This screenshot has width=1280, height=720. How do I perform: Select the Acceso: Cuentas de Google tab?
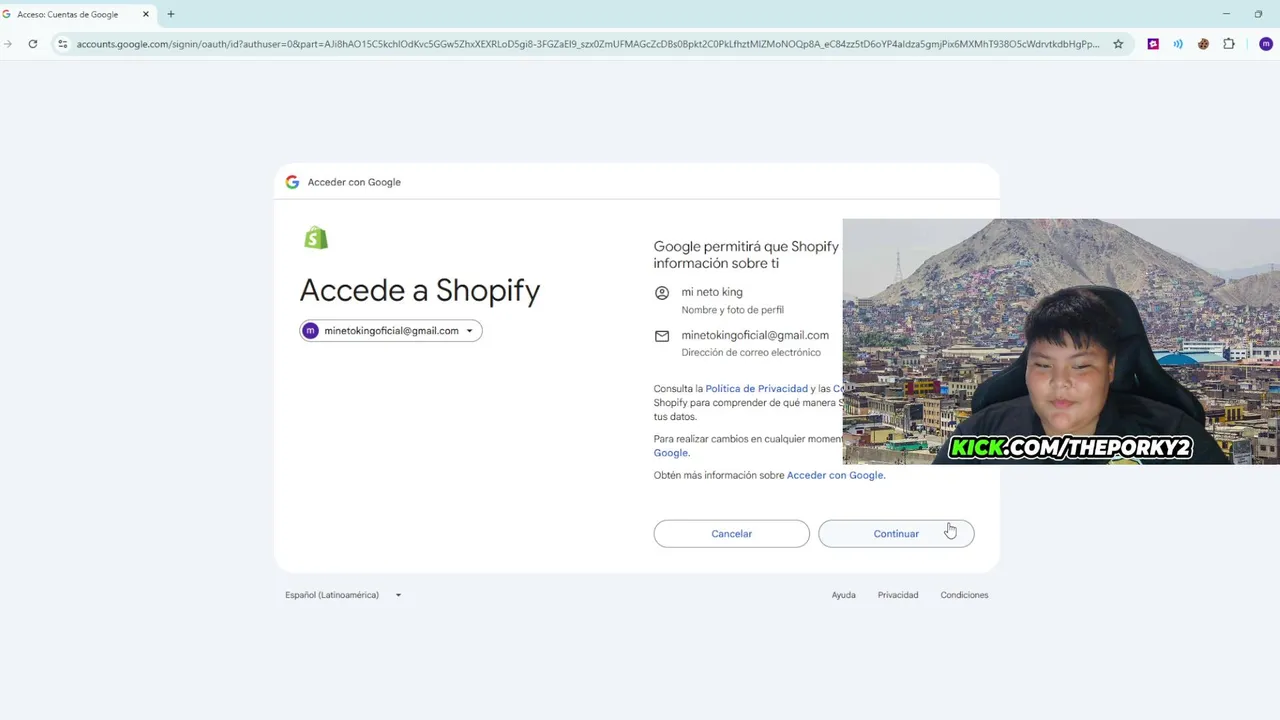(x=76, y=14)
